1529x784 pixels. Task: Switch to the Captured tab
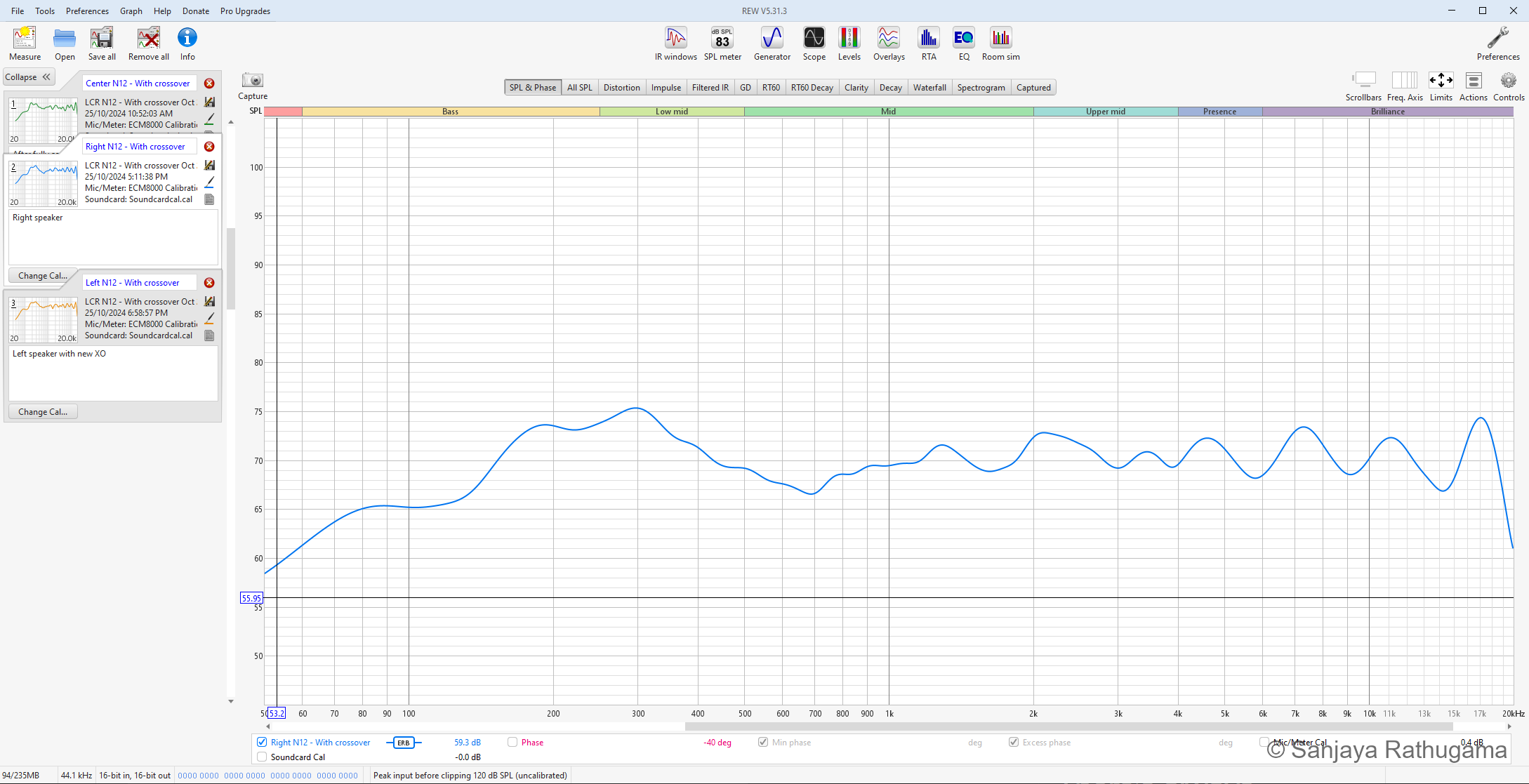pyautogui.click(x=1033, y=88)
